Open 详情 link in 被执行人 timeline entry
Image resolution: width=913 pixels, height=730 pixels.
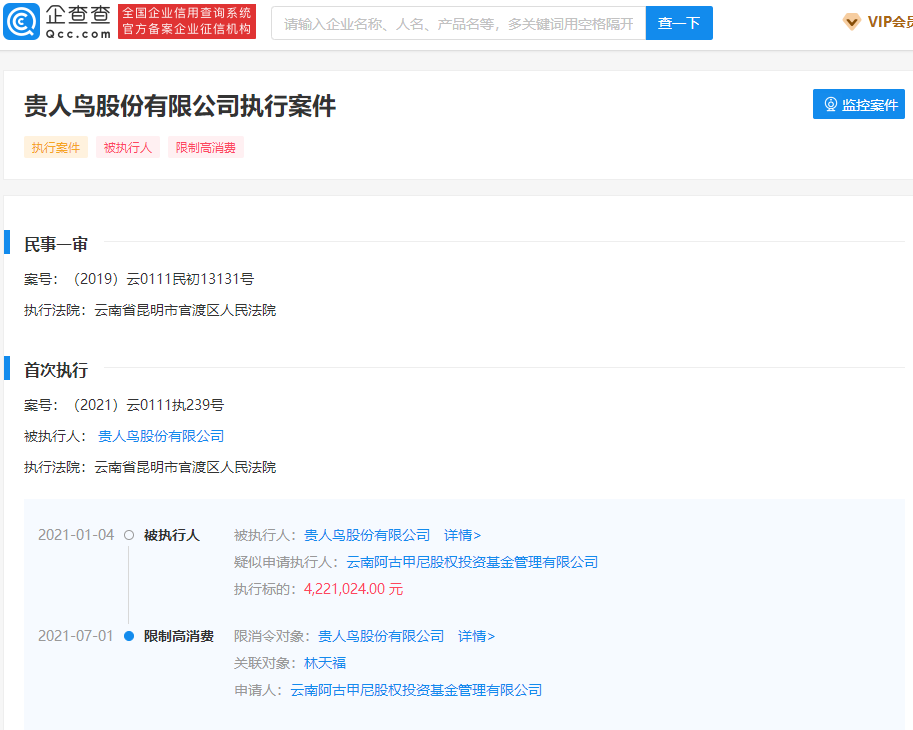pos(462,535)
